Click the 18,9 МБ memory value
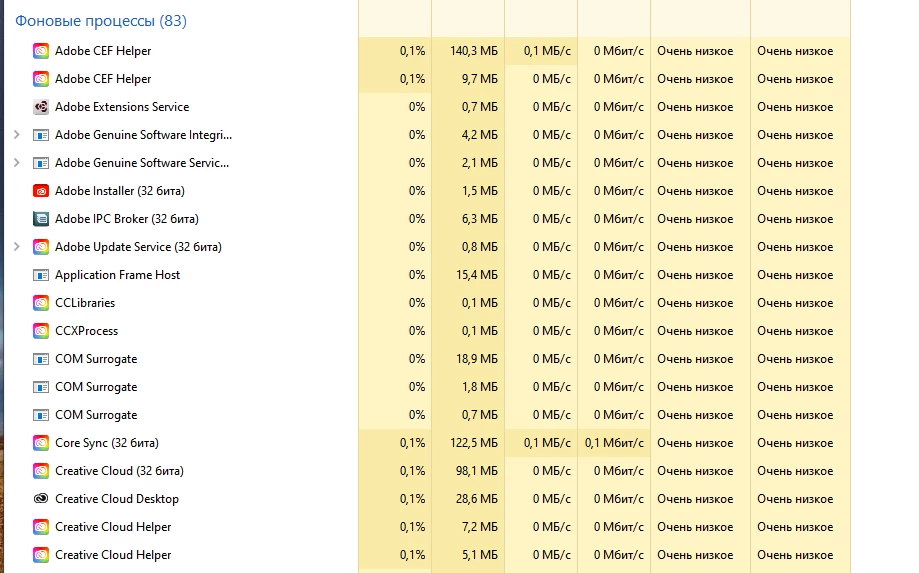This screenshot has width=919, height=573. click(x=476, y=359)
